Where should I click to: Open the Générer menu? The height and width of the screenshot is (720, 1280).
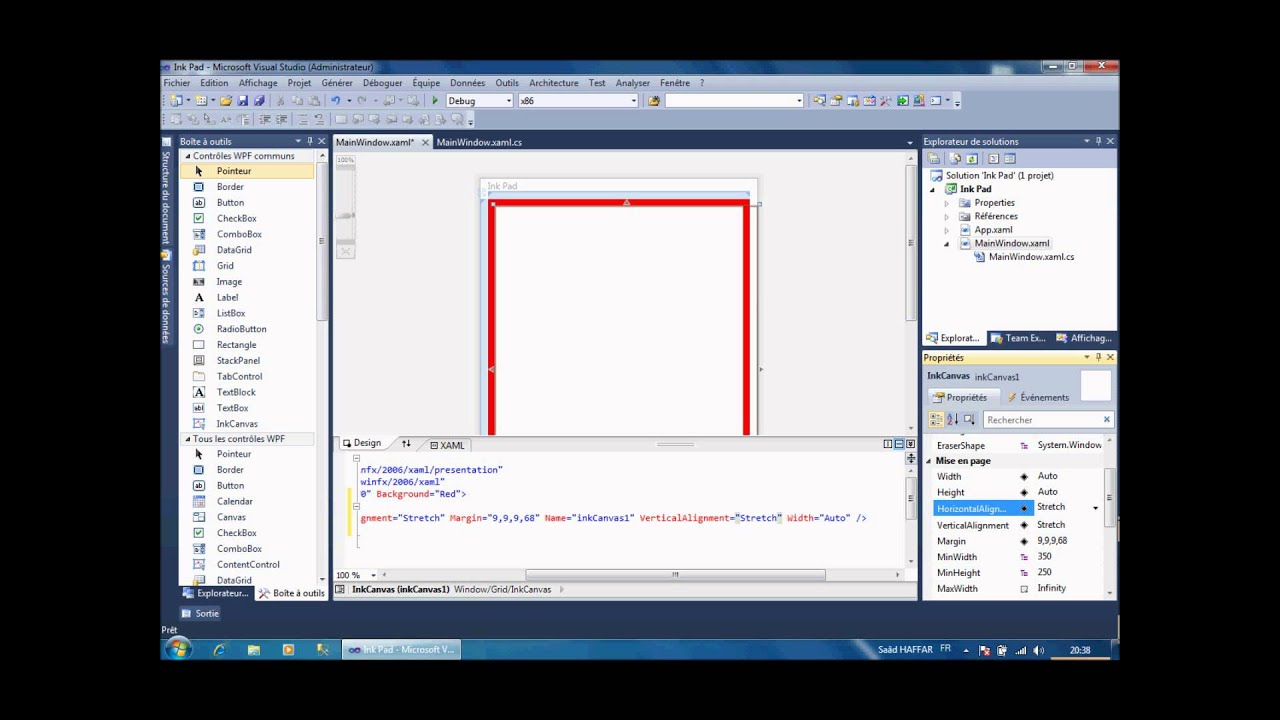click(337, 83)
